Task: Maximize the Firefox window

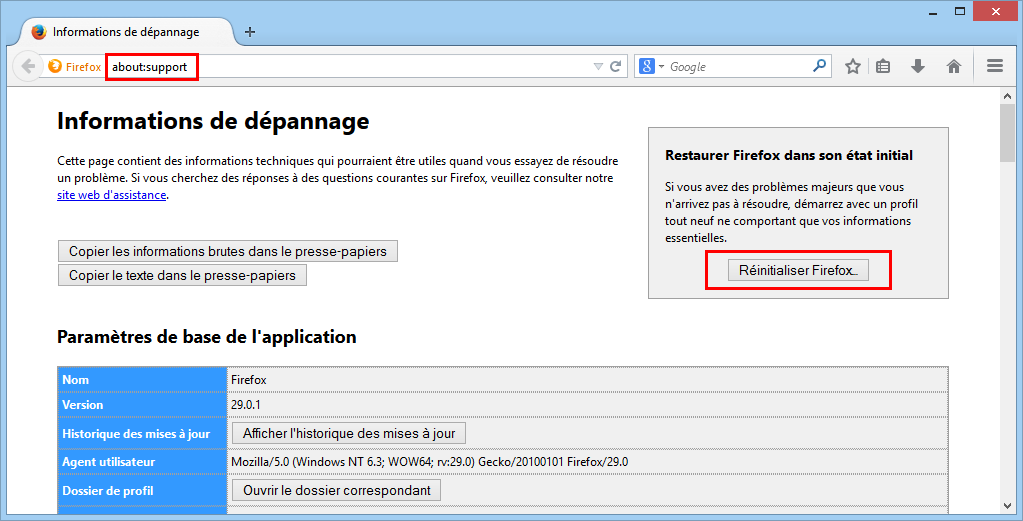Action: [960, 10]
